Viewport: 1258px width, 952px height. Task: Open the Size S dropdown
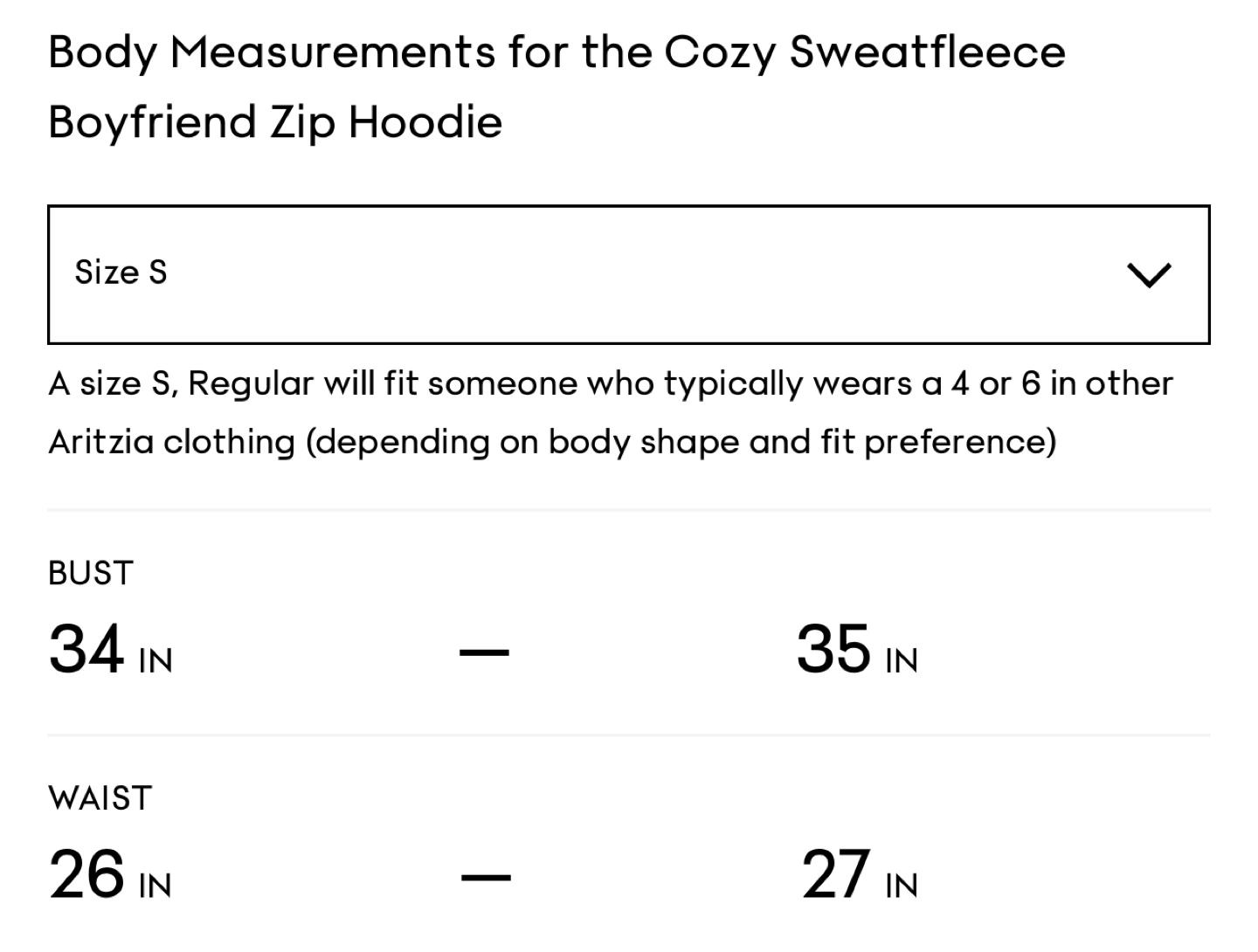pos(629,274)
